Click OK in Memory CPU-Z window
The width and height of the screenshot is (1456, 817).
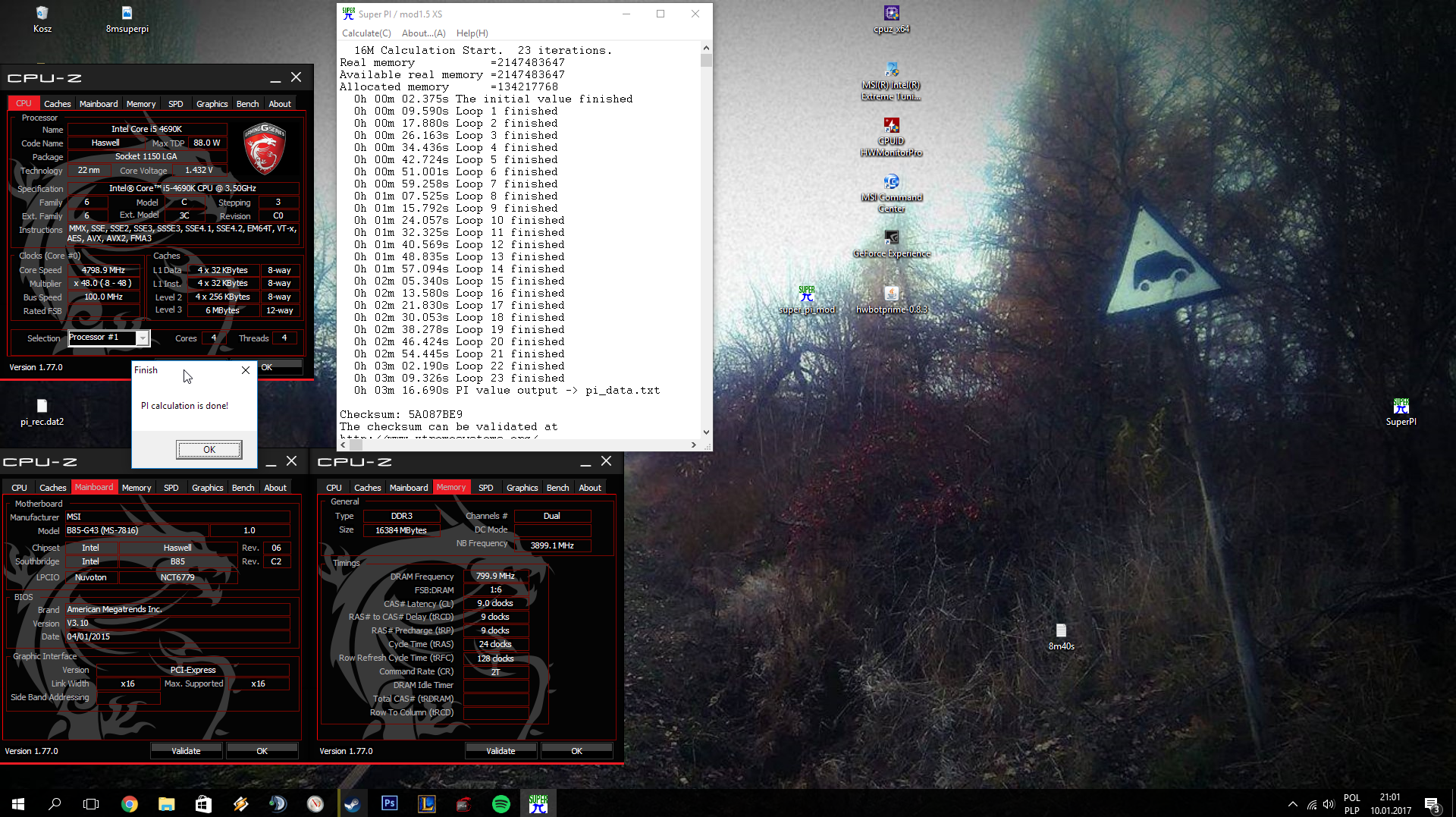point(576,751)
